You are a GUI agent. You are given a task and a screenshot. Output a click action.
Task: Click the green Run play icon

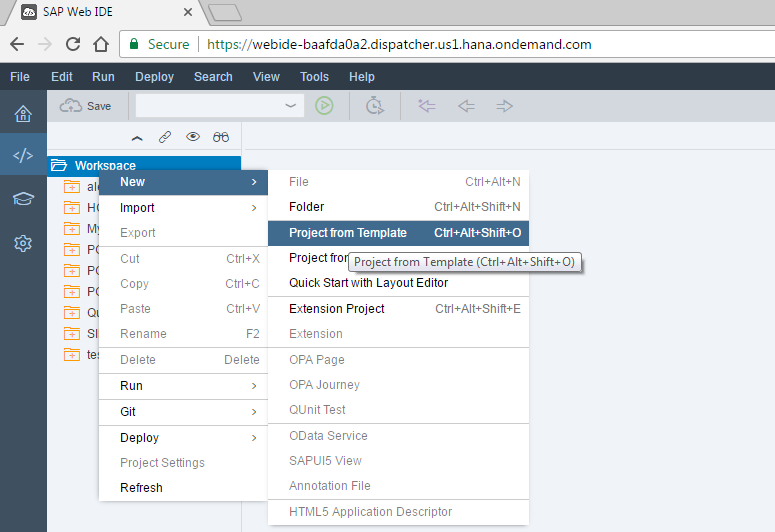coord(324,106)
